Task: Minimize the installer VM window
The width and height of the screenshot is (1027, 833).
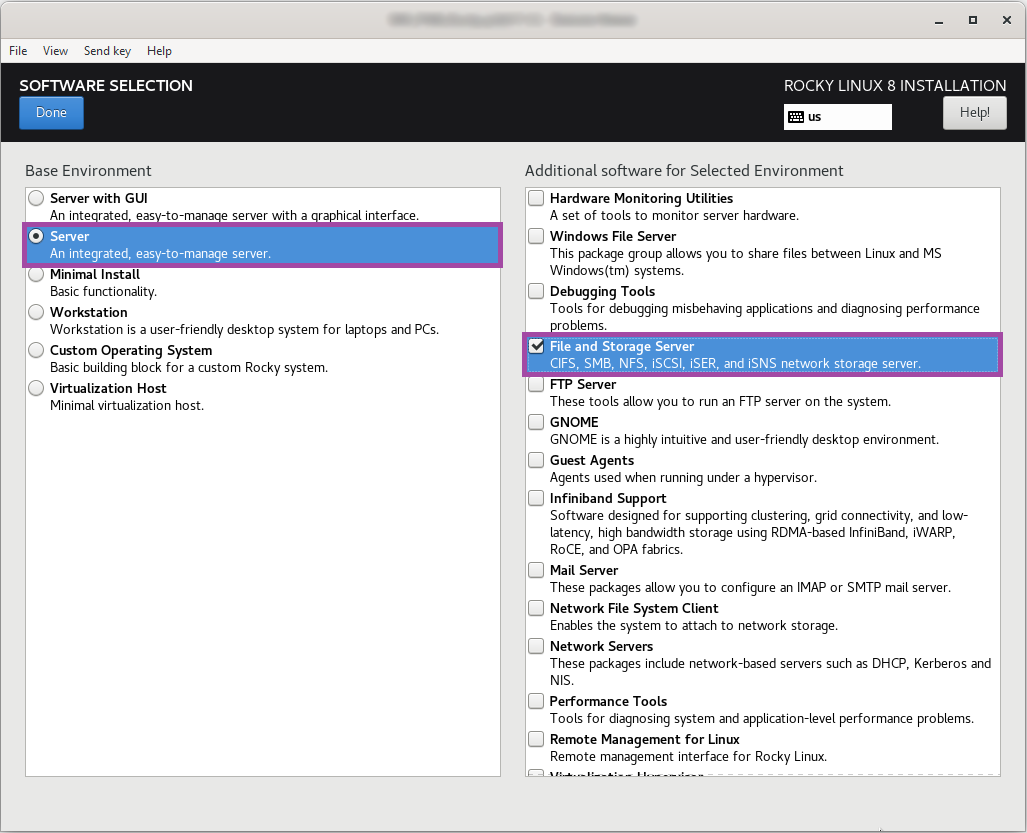Action: (x=939, y=20)
